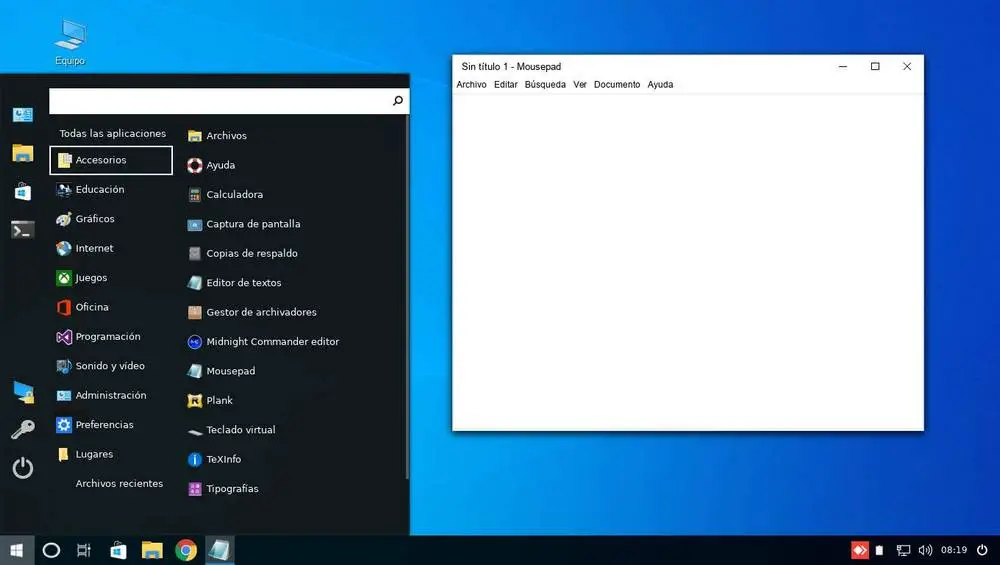Click the lock screen icon in menu sidebar
This screenshot has width=1000, height=565.
tap(23, 392)
